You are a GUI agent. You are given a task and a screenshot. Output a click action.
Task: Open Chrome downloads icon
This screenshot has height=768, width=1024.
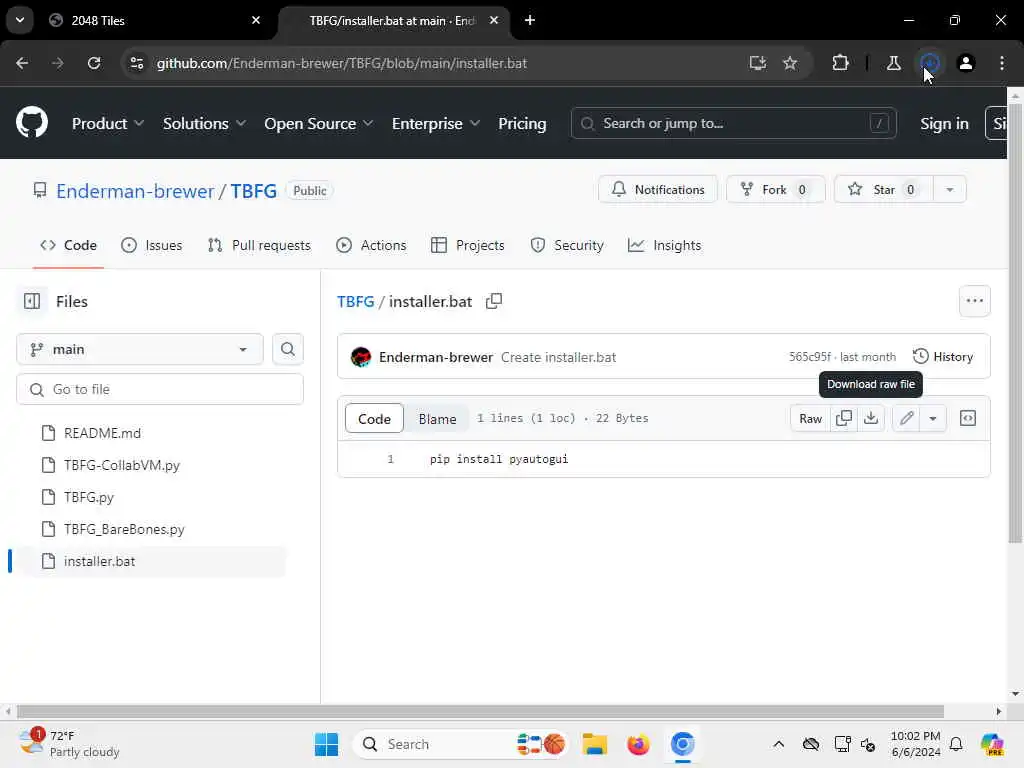(929, 63)
